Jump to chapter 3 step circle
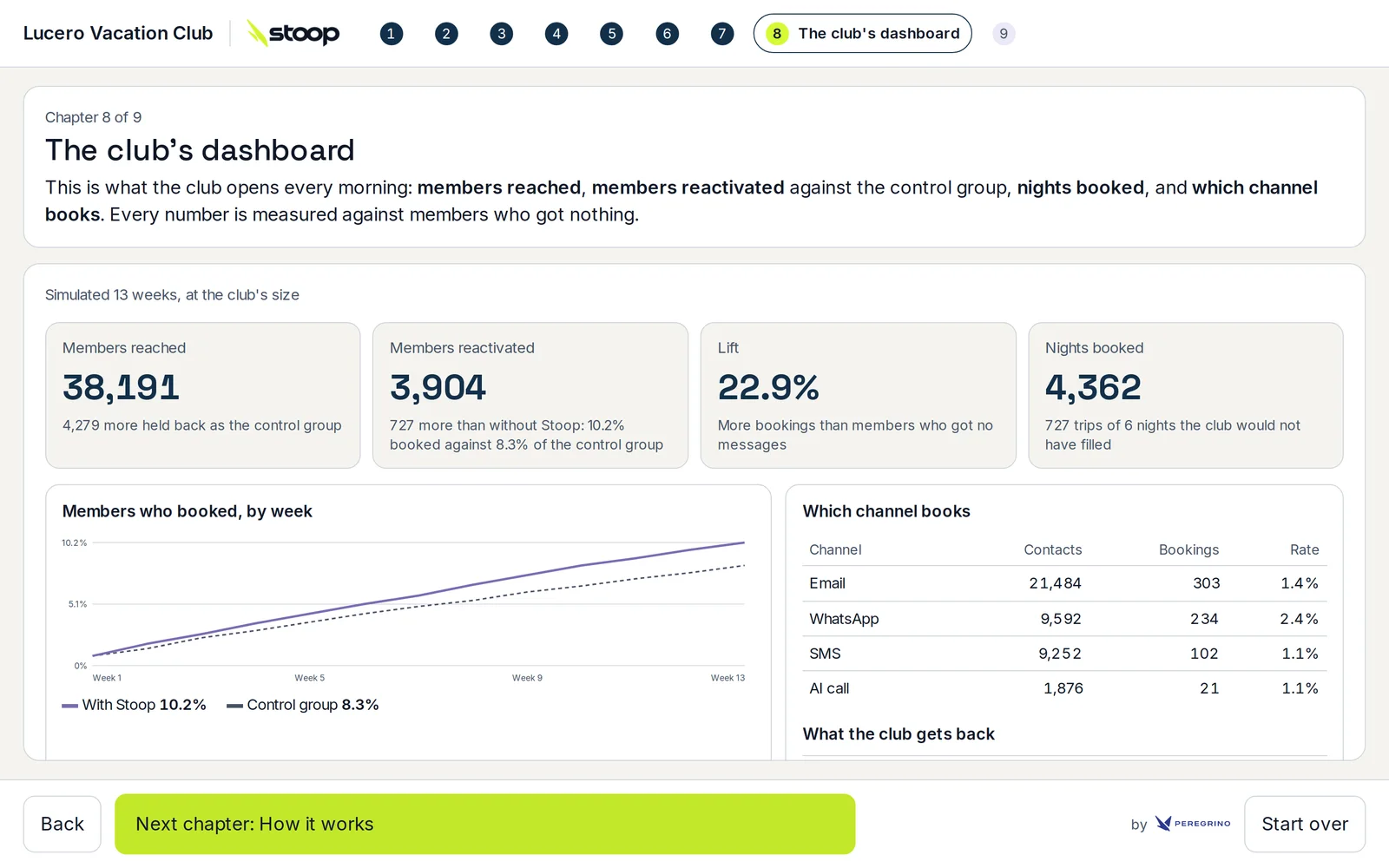 (501, 34)
